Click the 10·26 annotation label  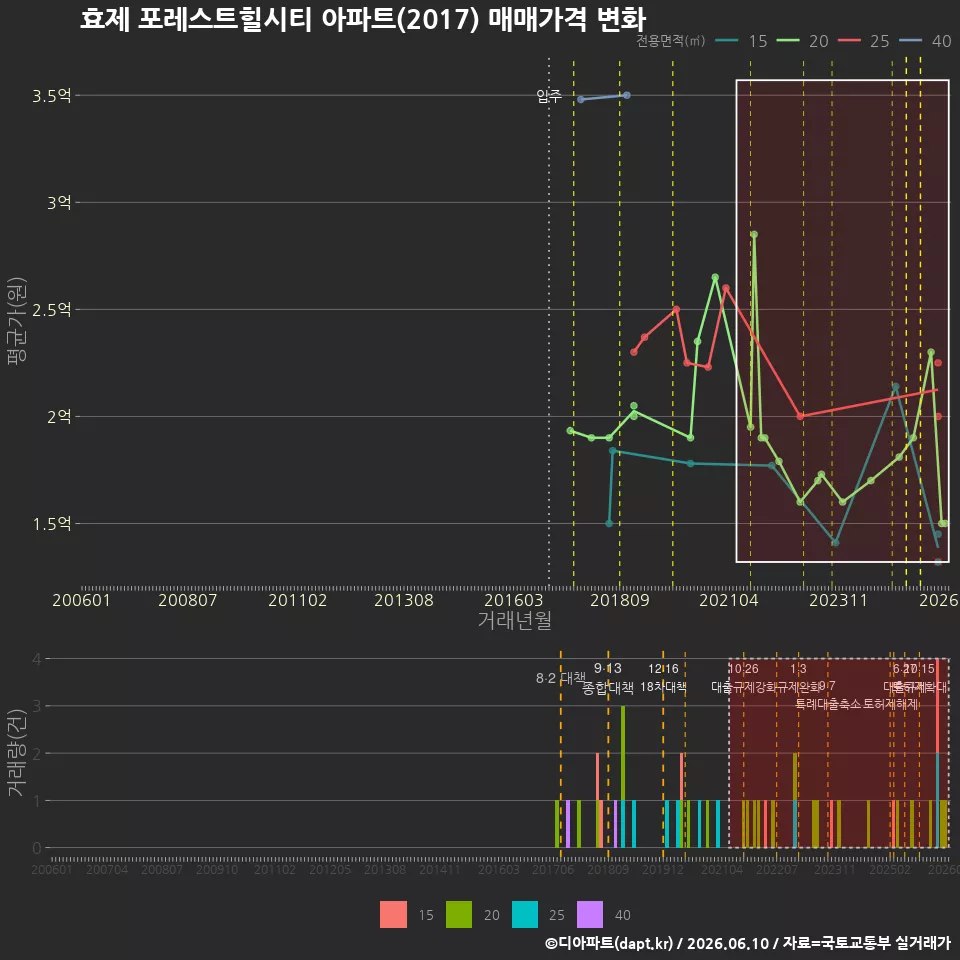click(x=743, y=669)
